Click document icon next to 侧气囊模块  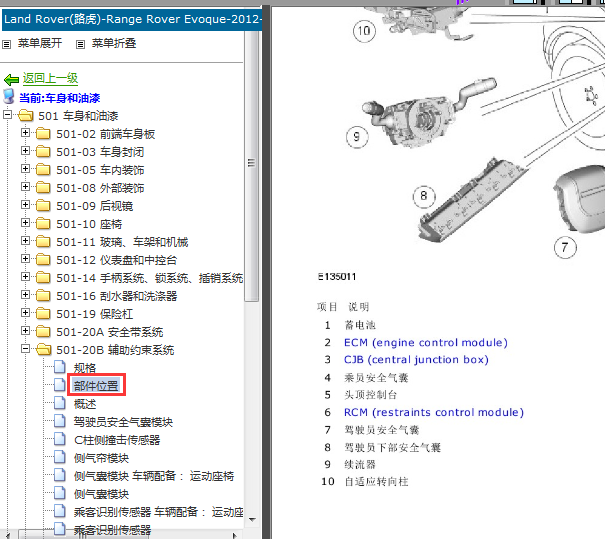point(59,493)
